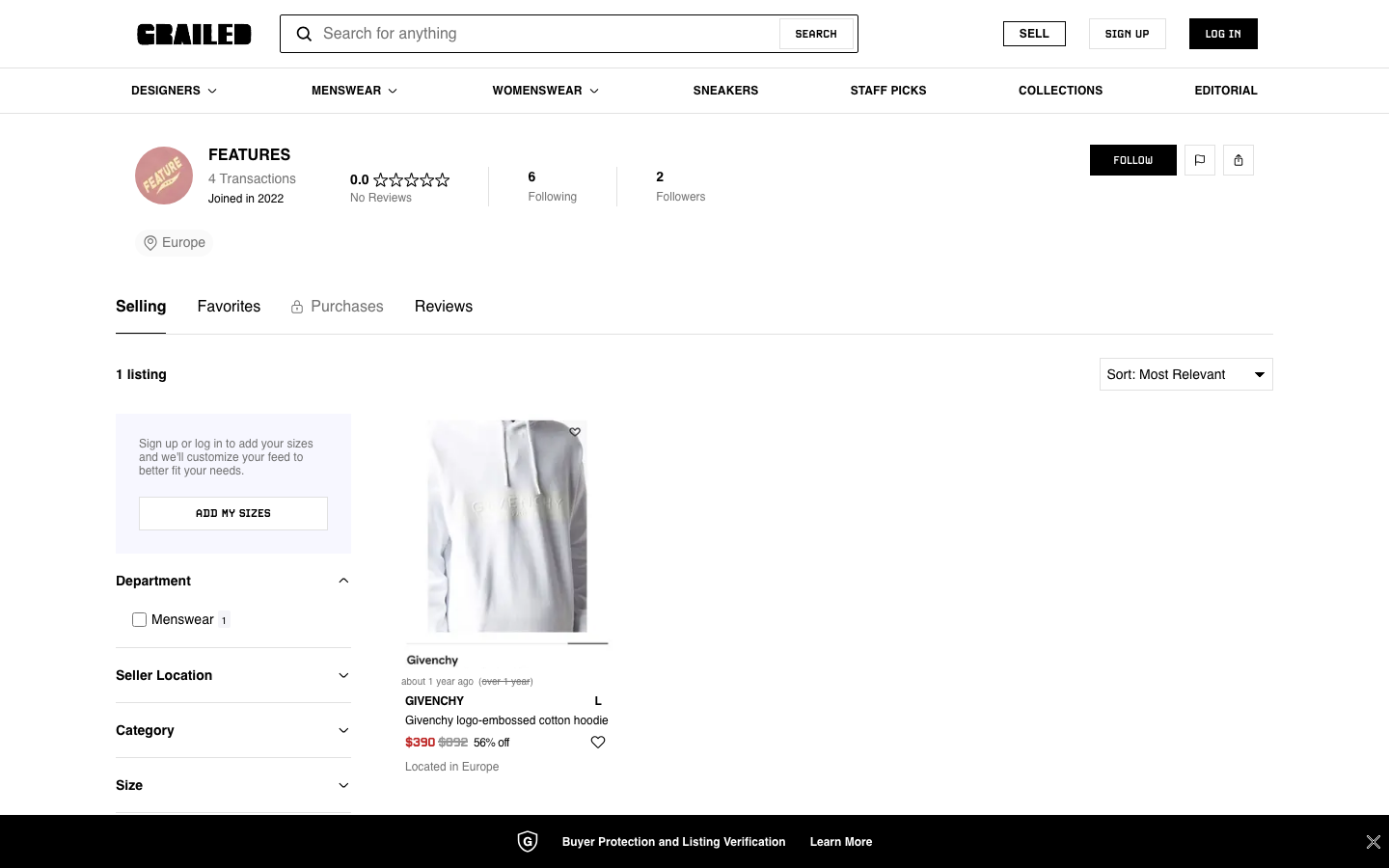Expand the Size filter
Viewport: 1389px width, 868px height.
(x=233, y=785)
